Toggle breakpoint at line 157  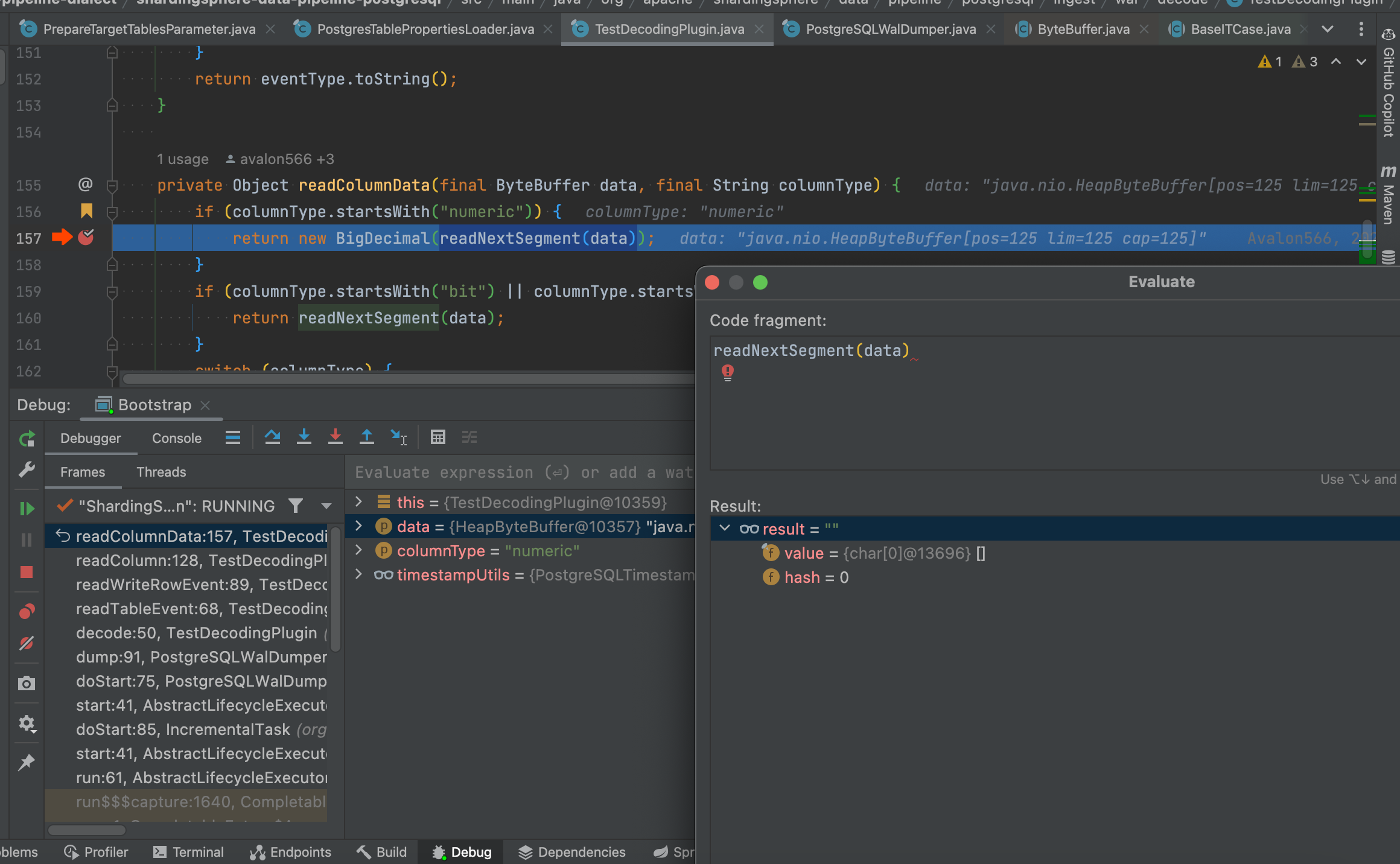[86, 238]
